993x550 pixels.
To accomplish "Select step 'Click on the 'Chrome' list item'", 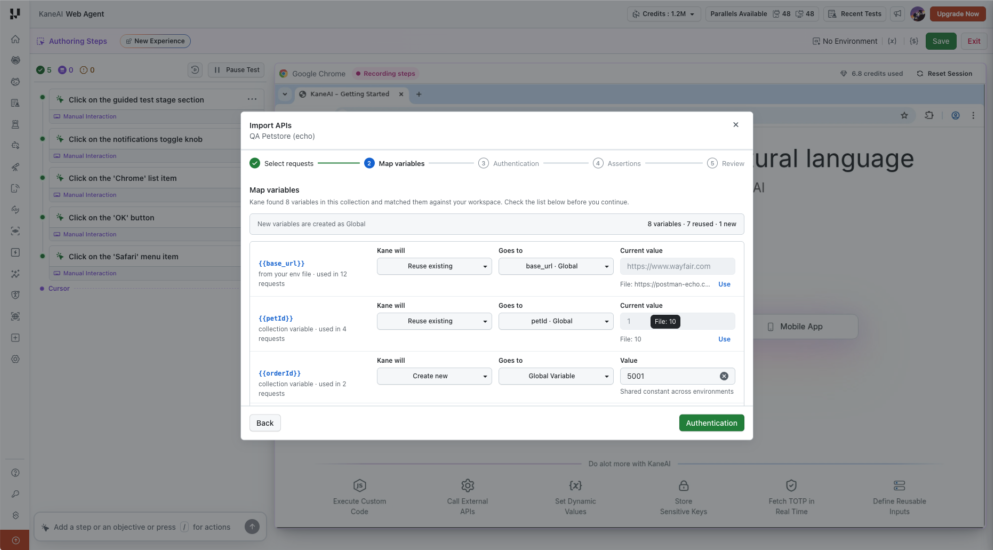I will [x=122, y=178].
